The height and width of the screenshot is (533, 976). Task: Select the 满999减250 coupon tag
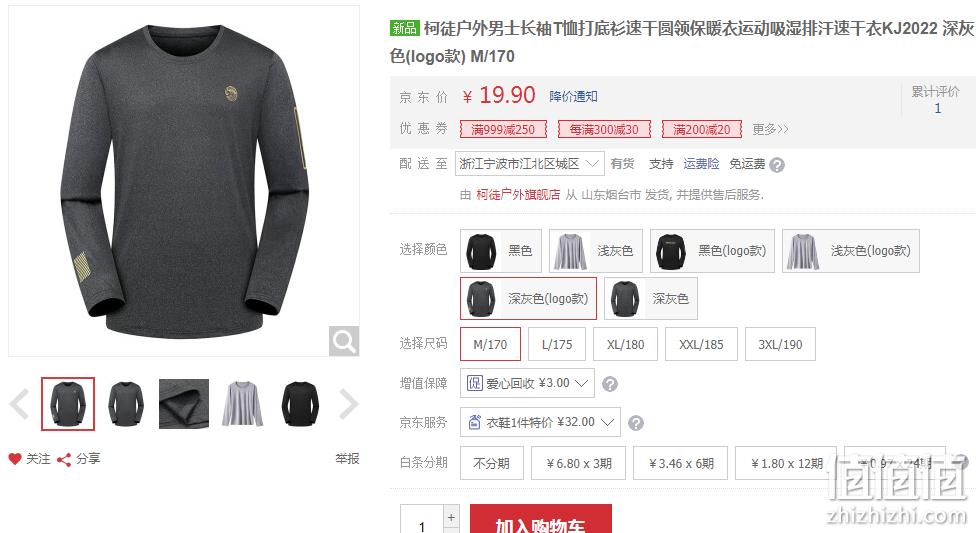(x=503, y=130)
